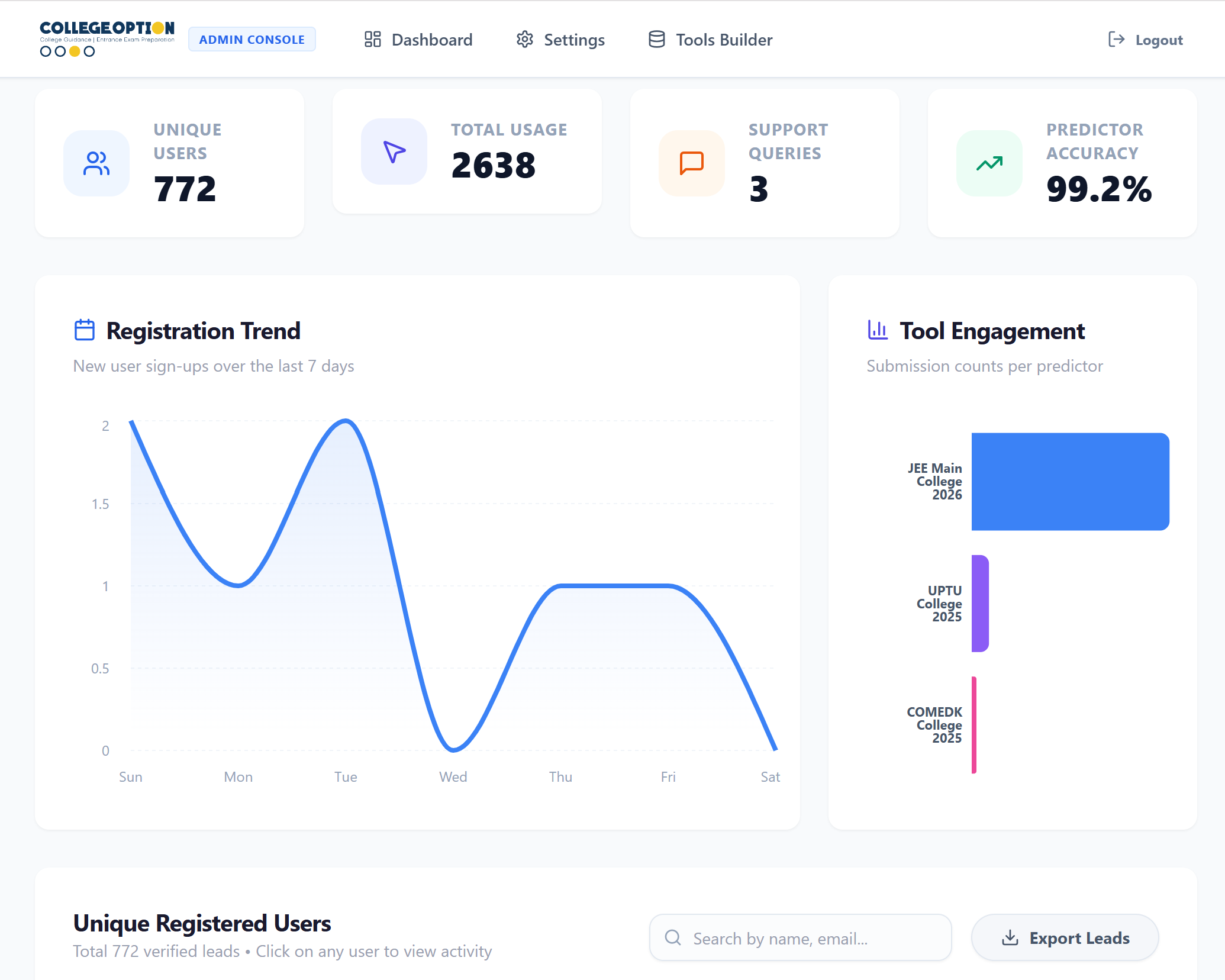1225x980 pixels.
Task: Click the 99.2% accuracy value
Action: (x=1099, y=189)
